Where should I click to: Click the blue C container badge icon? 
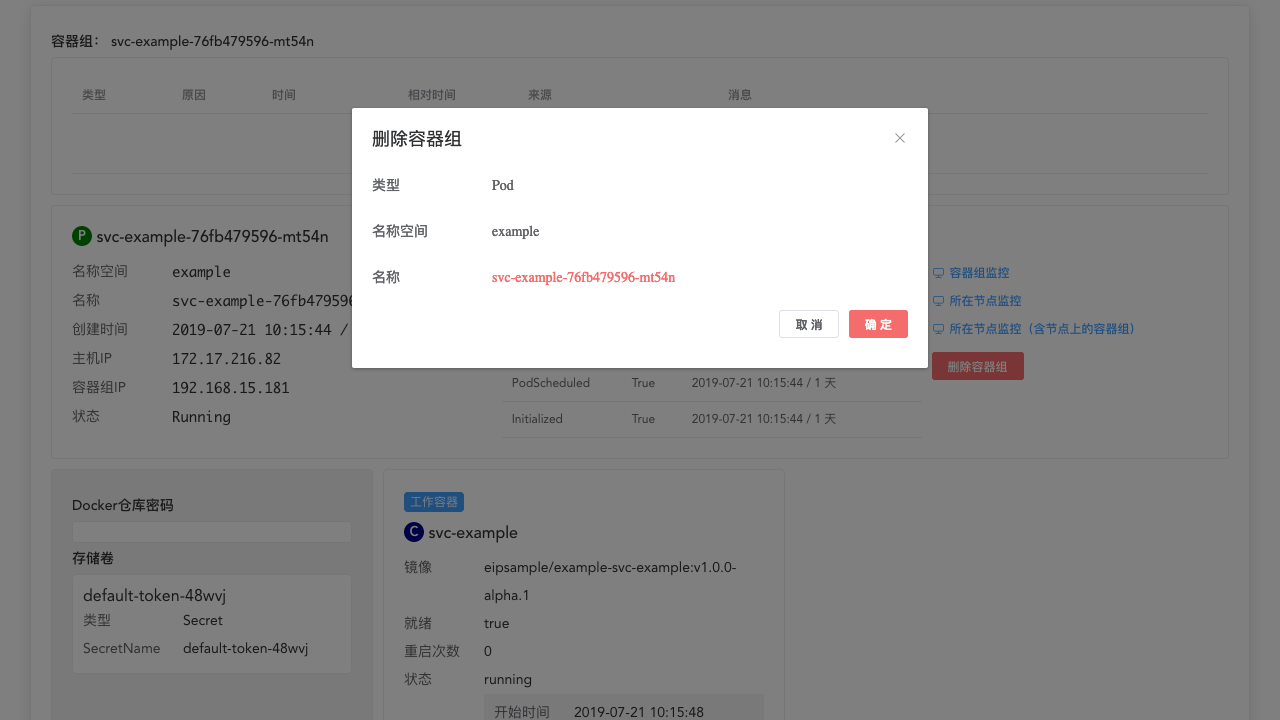(x=414, y=532)
